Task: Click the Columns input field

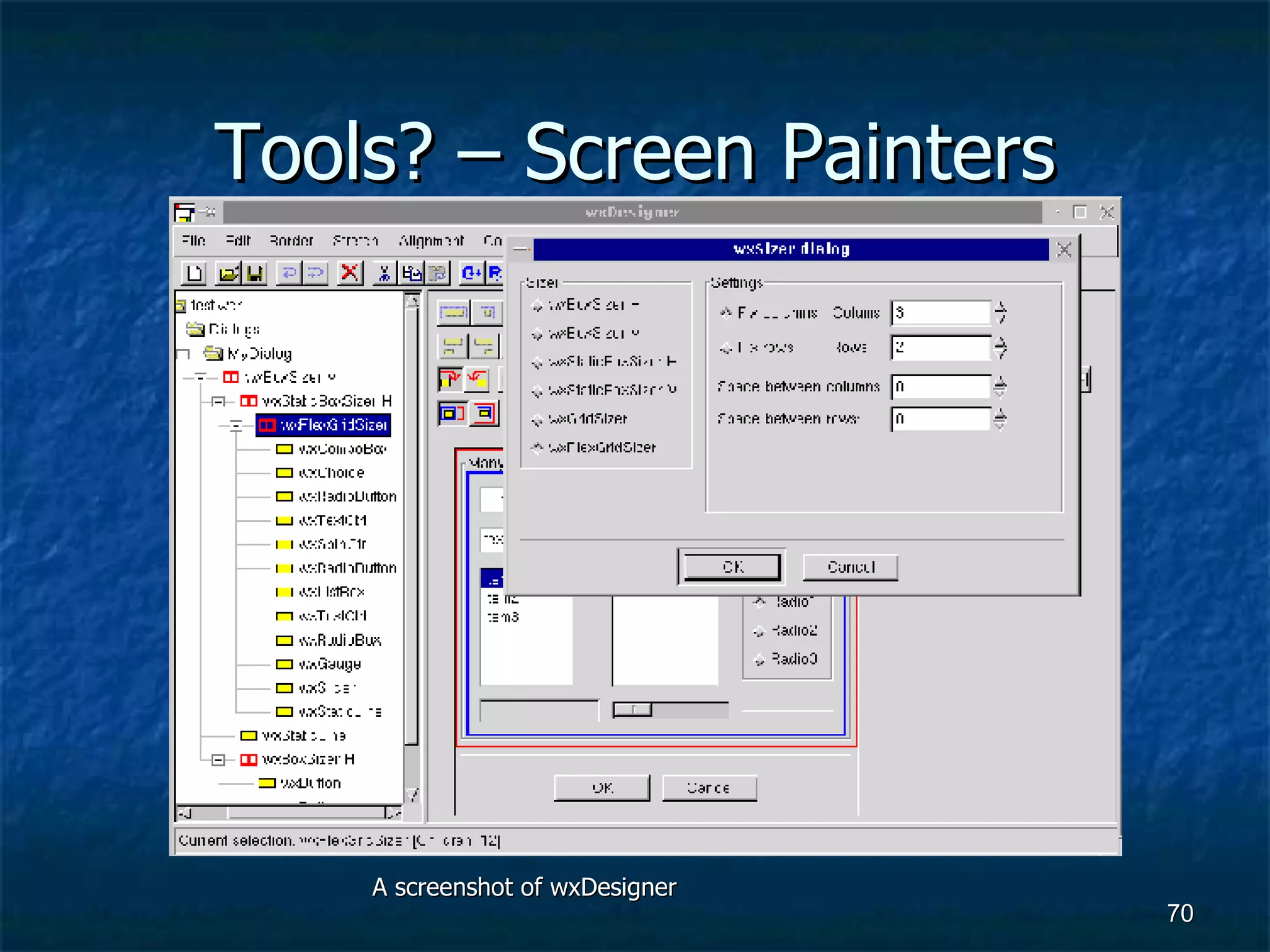Action: (x=941, y=312)
